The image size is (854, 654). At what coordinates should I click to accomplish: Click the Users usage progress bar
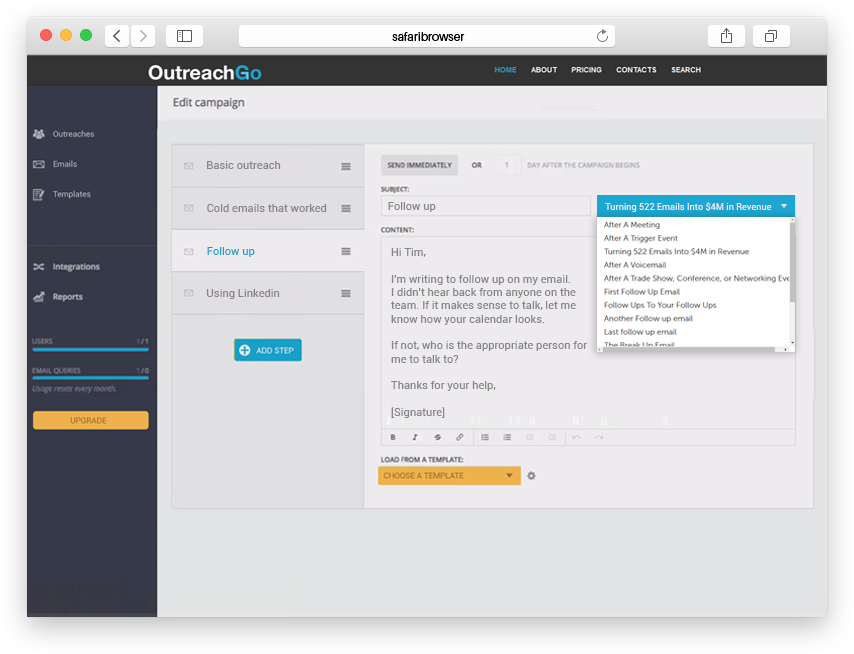[90, 350]
